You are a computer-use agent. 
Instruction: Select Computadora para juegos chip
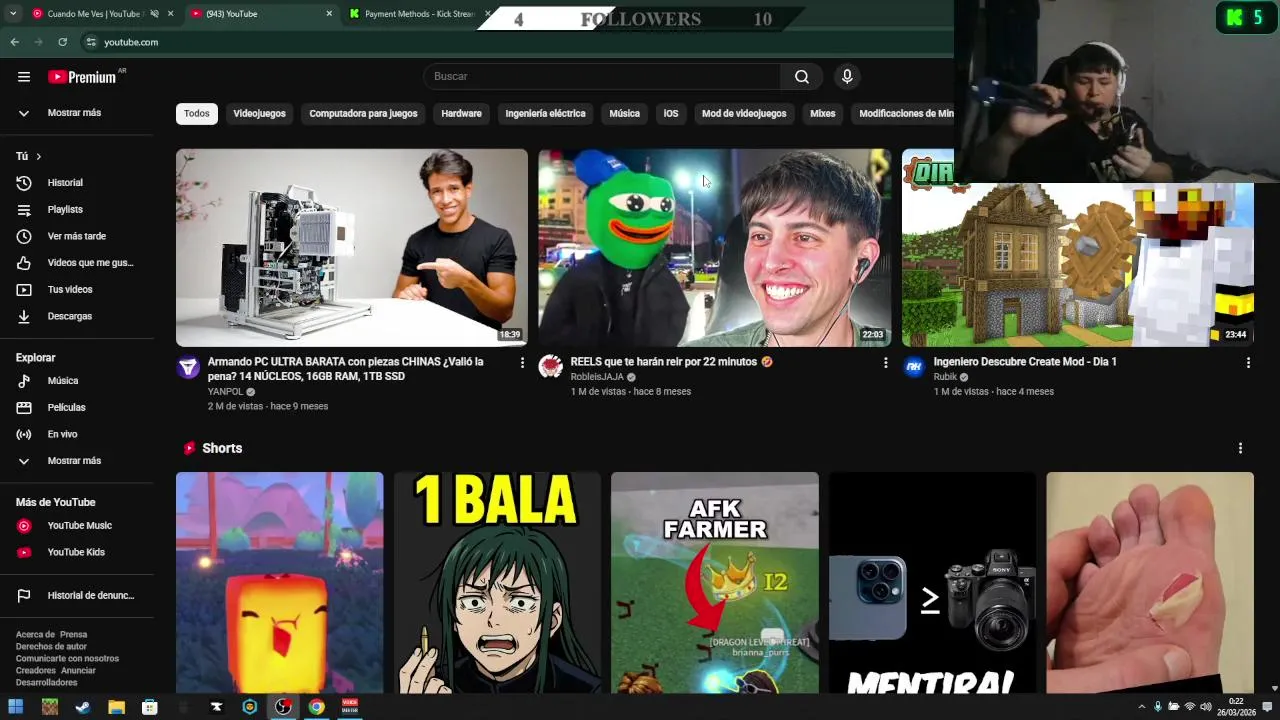(363, 114)
